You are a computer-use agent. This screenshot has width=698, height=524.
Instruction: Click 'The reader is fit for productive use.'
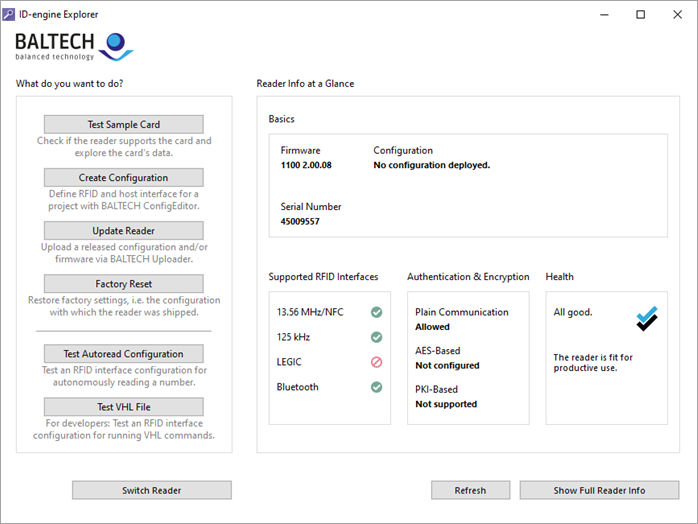(592, 362)
